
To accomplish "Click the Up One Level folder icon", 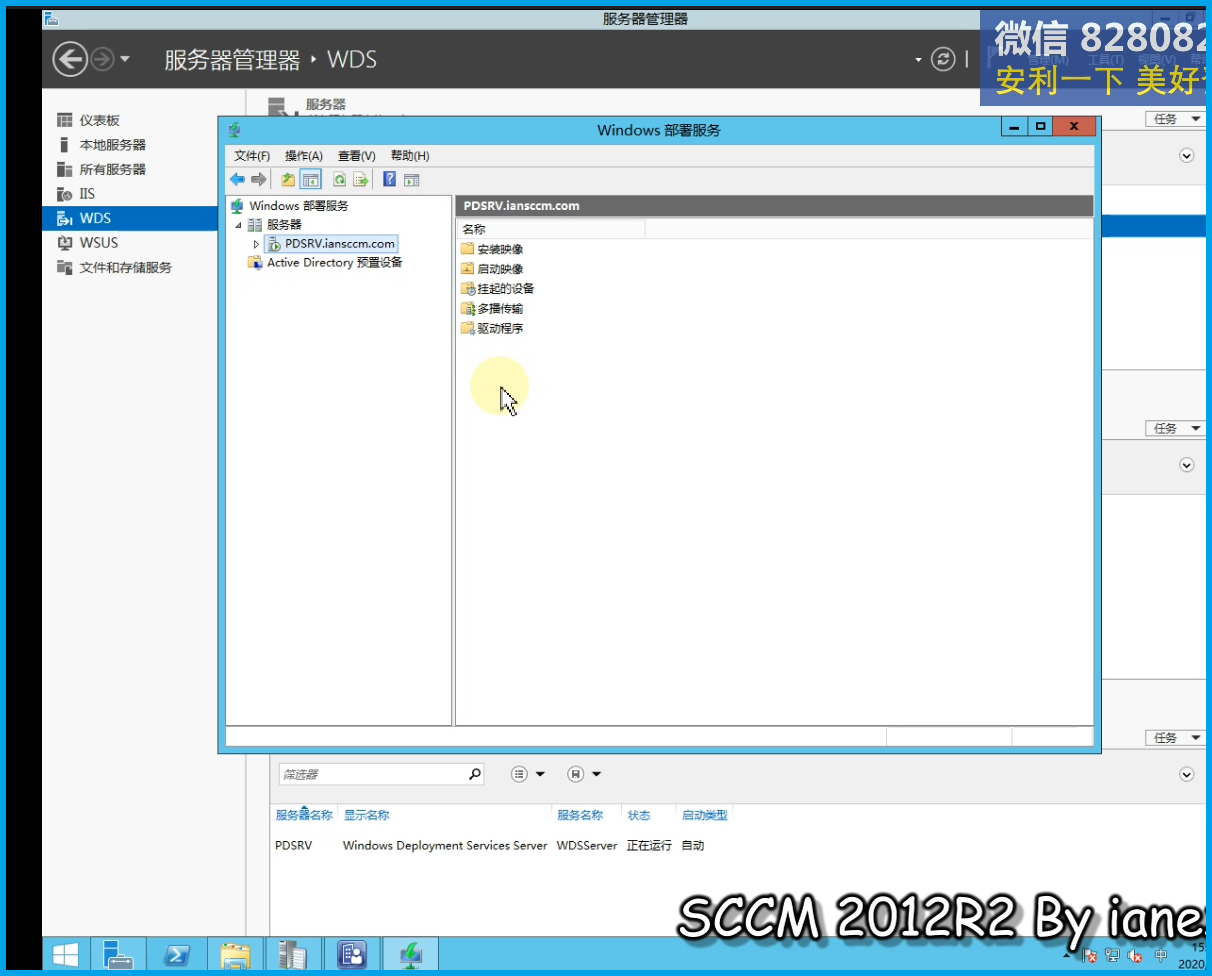I will 288,179.
